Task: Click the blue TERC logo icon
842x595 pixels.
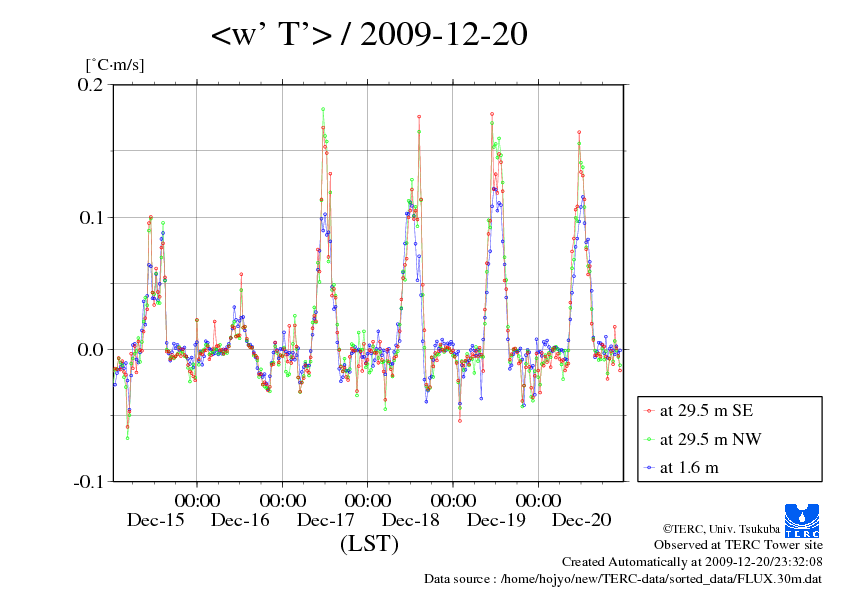Action: coord(802,520)
